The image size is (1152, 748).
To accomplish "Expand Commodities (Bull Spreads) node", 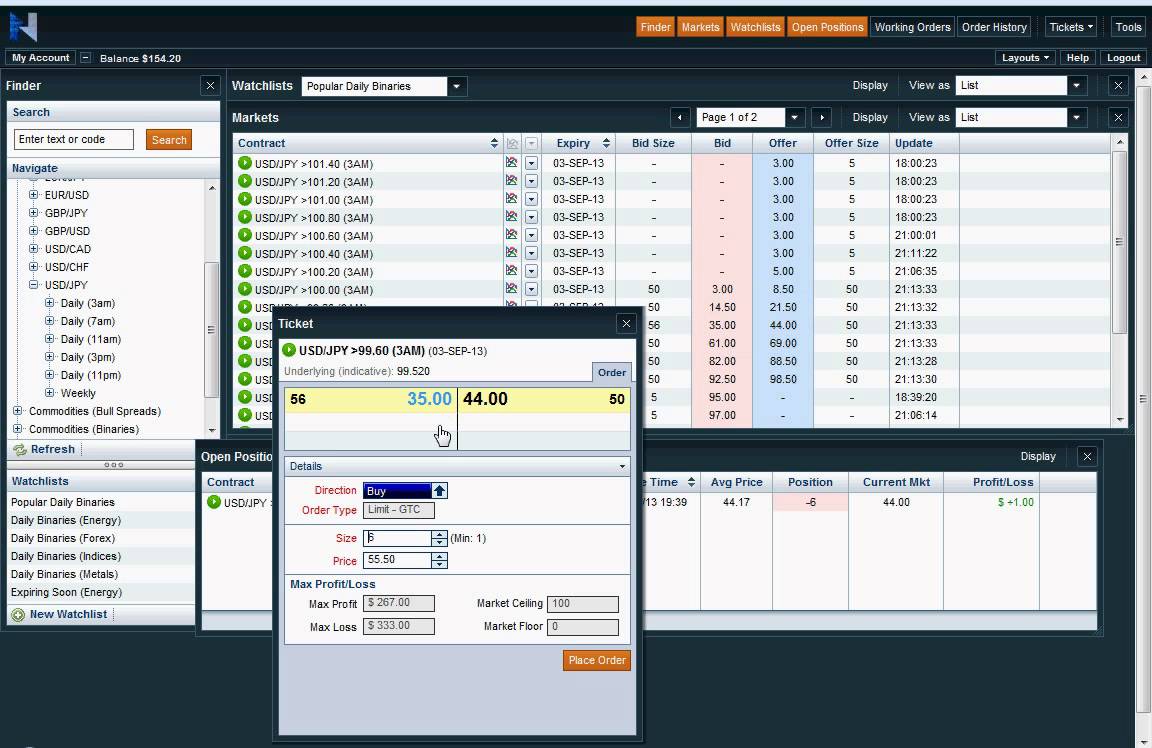I will [18, 411].
